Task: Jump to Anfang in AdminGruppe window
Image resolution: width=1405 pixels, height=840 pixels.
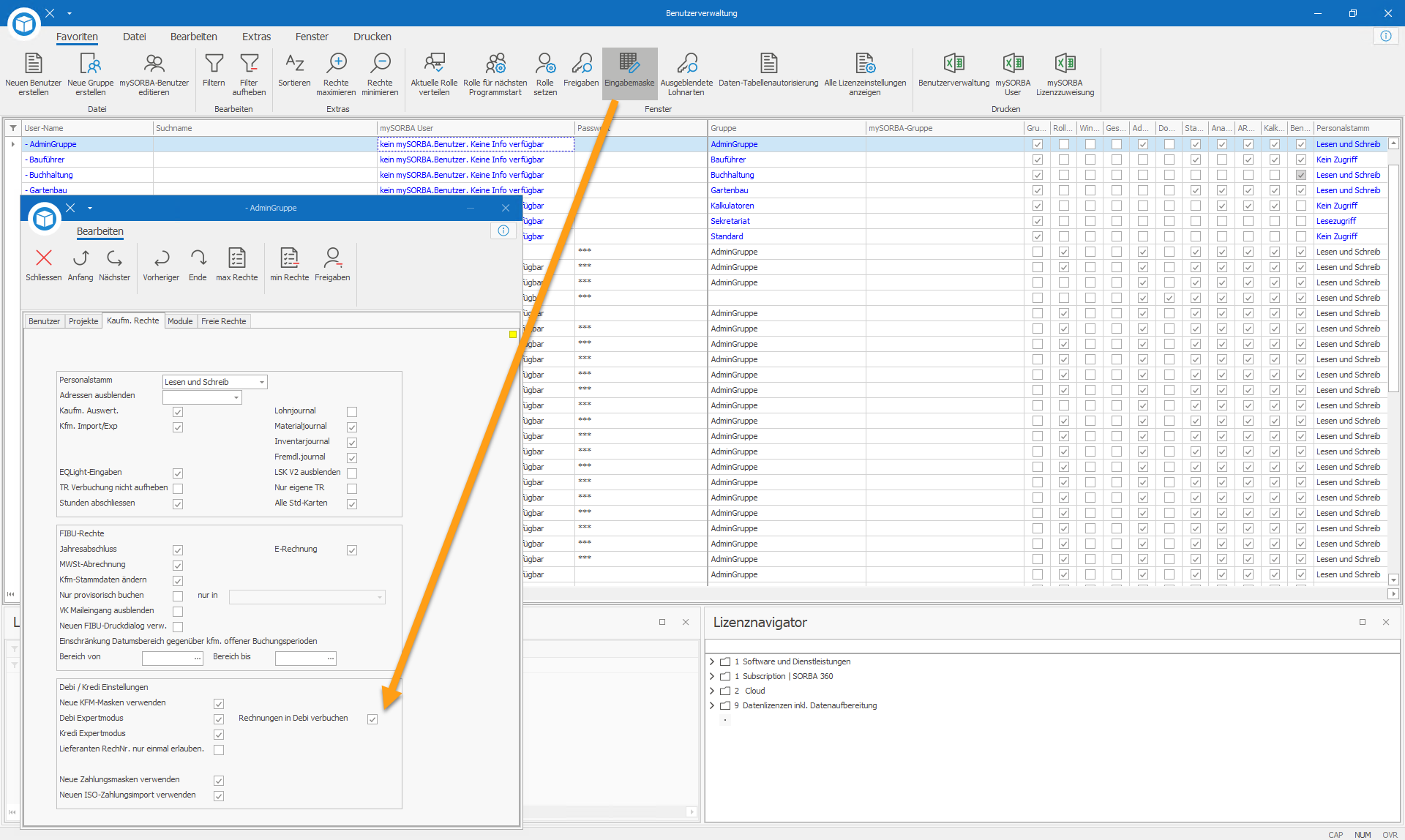Action: pos(80,265)
